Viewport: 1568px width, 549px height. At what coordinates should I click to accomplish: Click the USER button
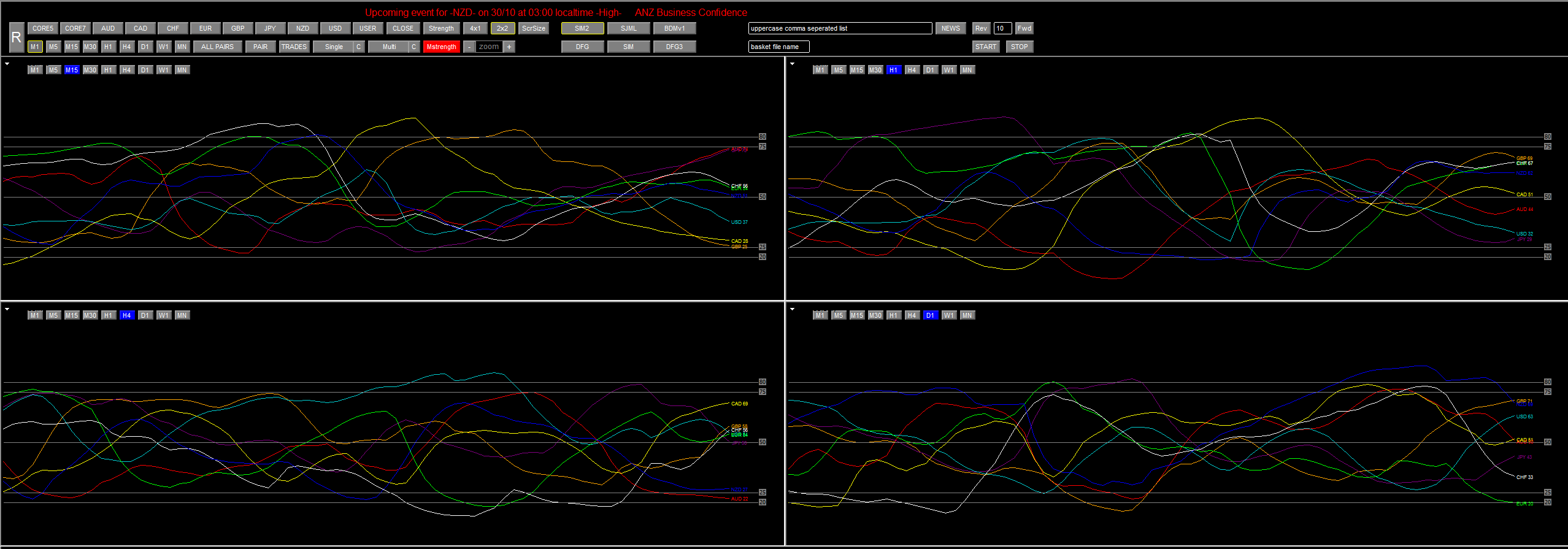click(x=368, y=28)
